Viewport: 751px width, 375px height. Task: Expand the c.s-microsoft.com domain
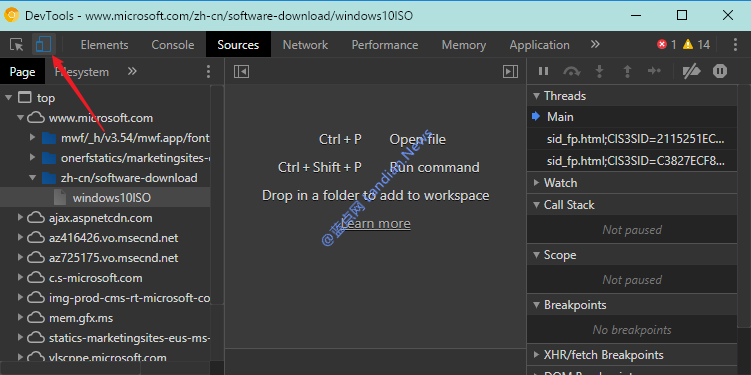pyautogui.click(x=20, y=278)
